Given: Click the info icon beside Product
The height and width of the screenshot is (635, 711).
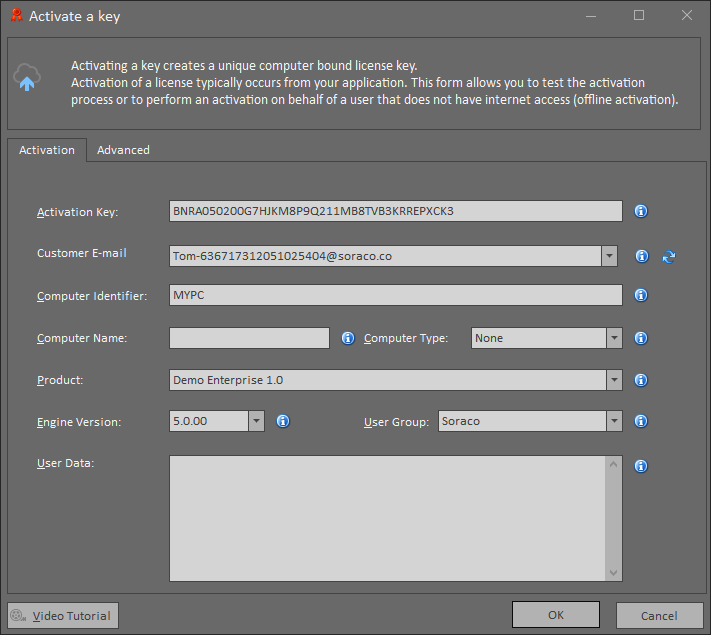Looking at the screenshot, I should pos(641,380).
